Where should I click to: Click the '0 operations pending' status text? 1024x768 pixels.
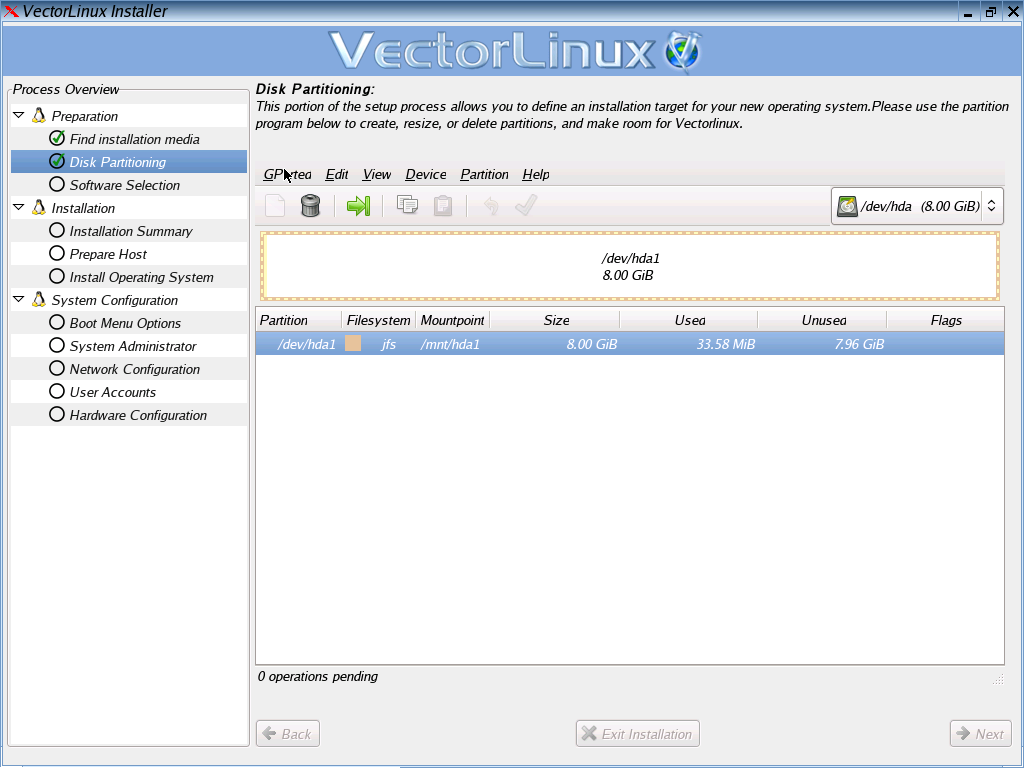(317, 677)
